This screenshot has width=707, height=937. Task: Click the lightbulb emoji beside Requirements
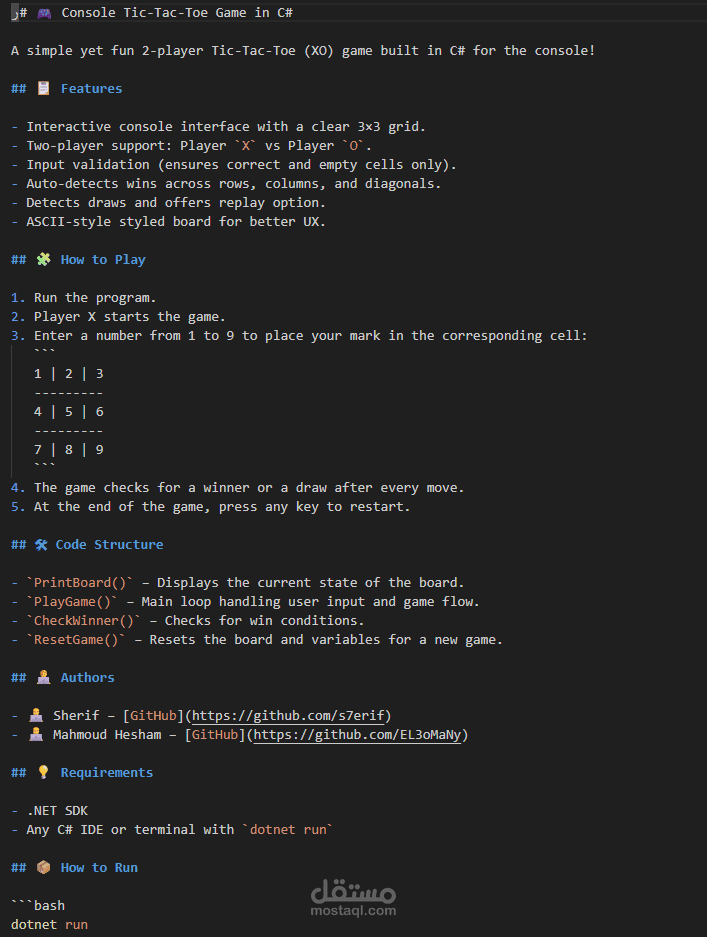coord(43,772)
